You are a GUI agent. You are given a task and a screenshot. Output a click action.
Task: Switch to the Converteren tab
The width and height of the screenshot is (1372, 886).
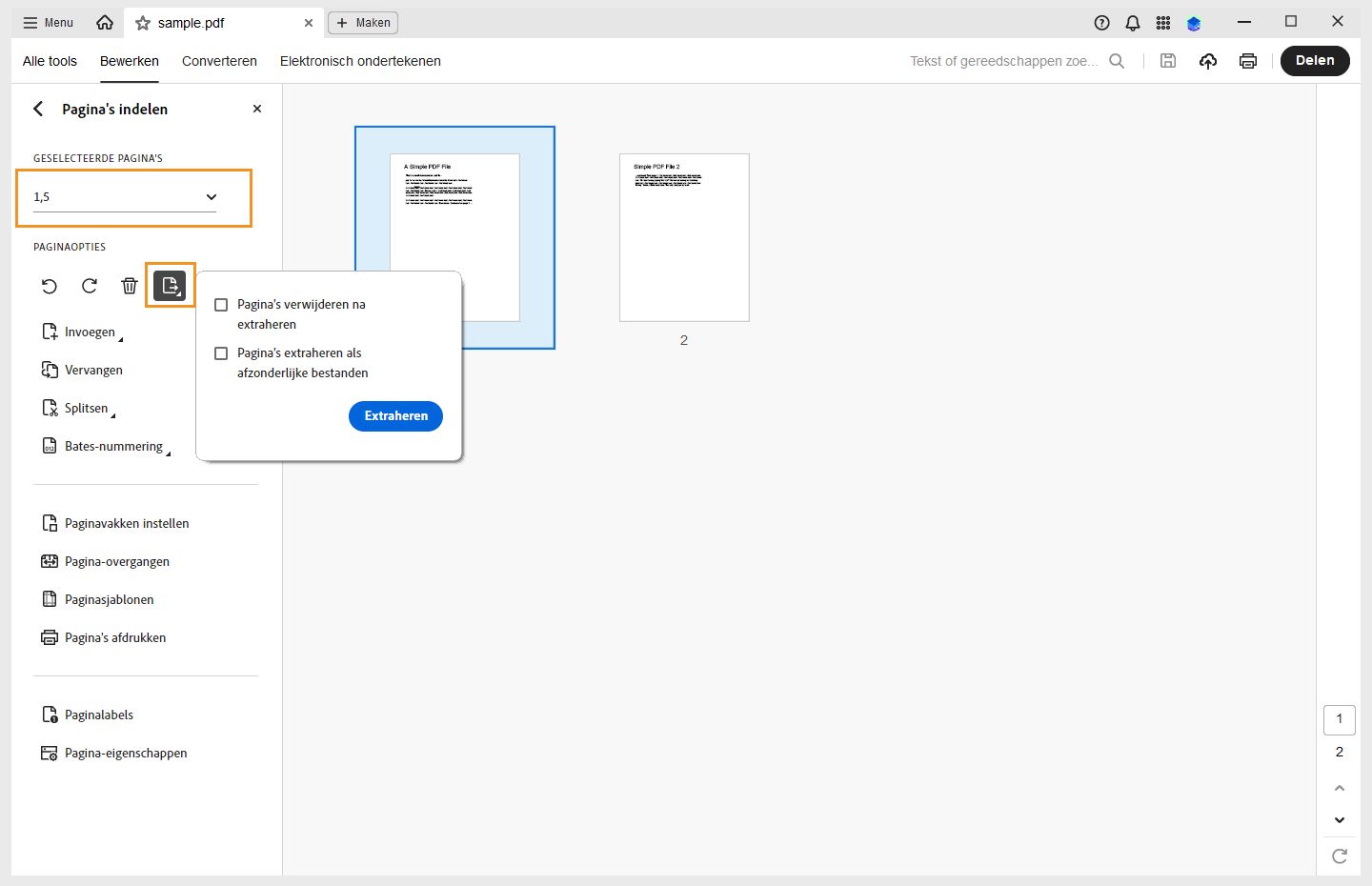click(219, 60)
